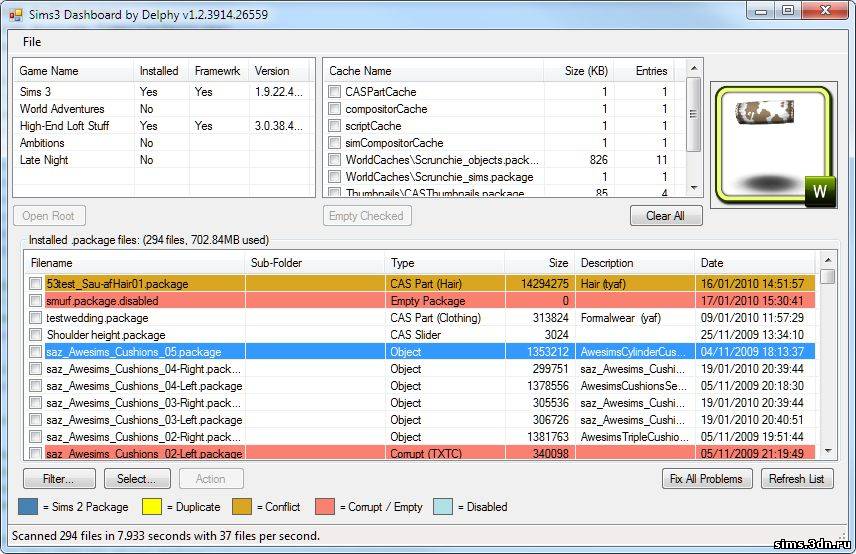Tick the smurf.package.disabled checkbox
Screen dimensions: 856x554
tap(35, 301)
